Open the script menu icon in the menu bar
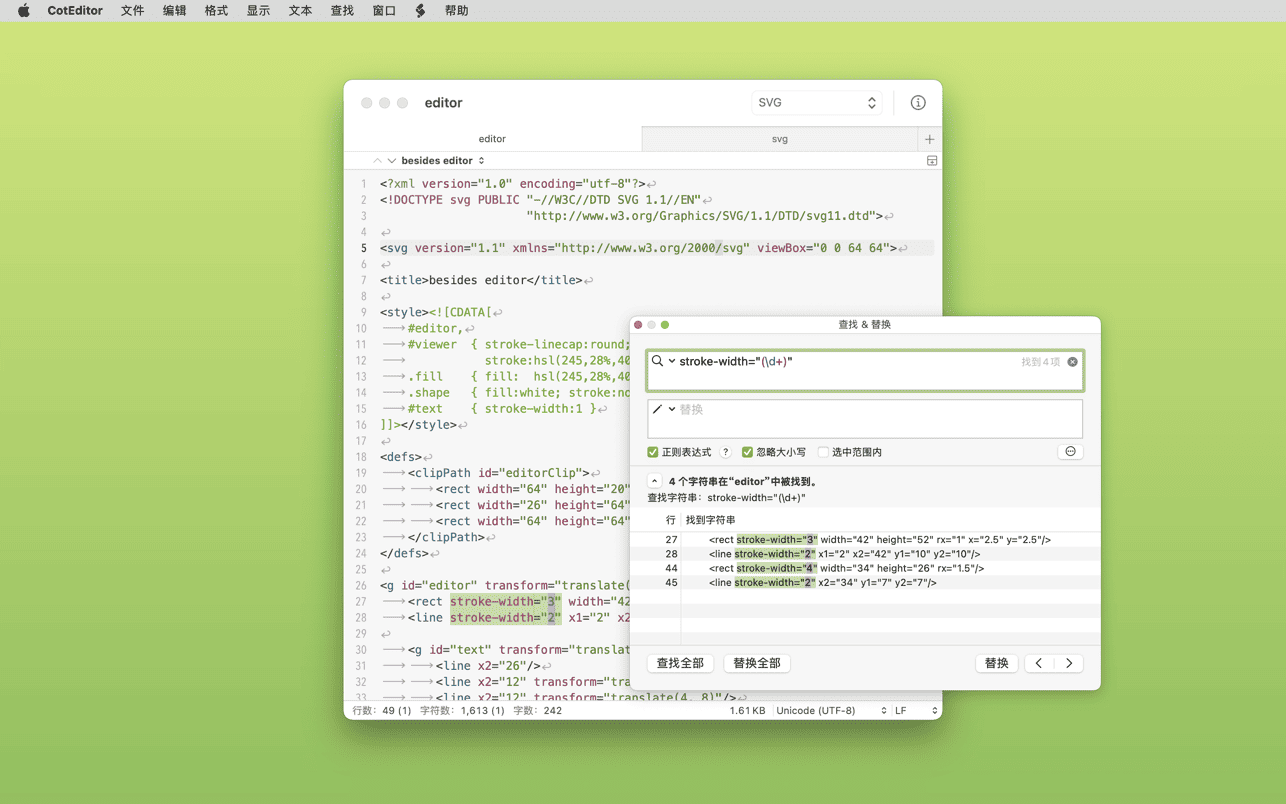The height and width of the screenshot is (804, 1286). click(x=420, y=11)
